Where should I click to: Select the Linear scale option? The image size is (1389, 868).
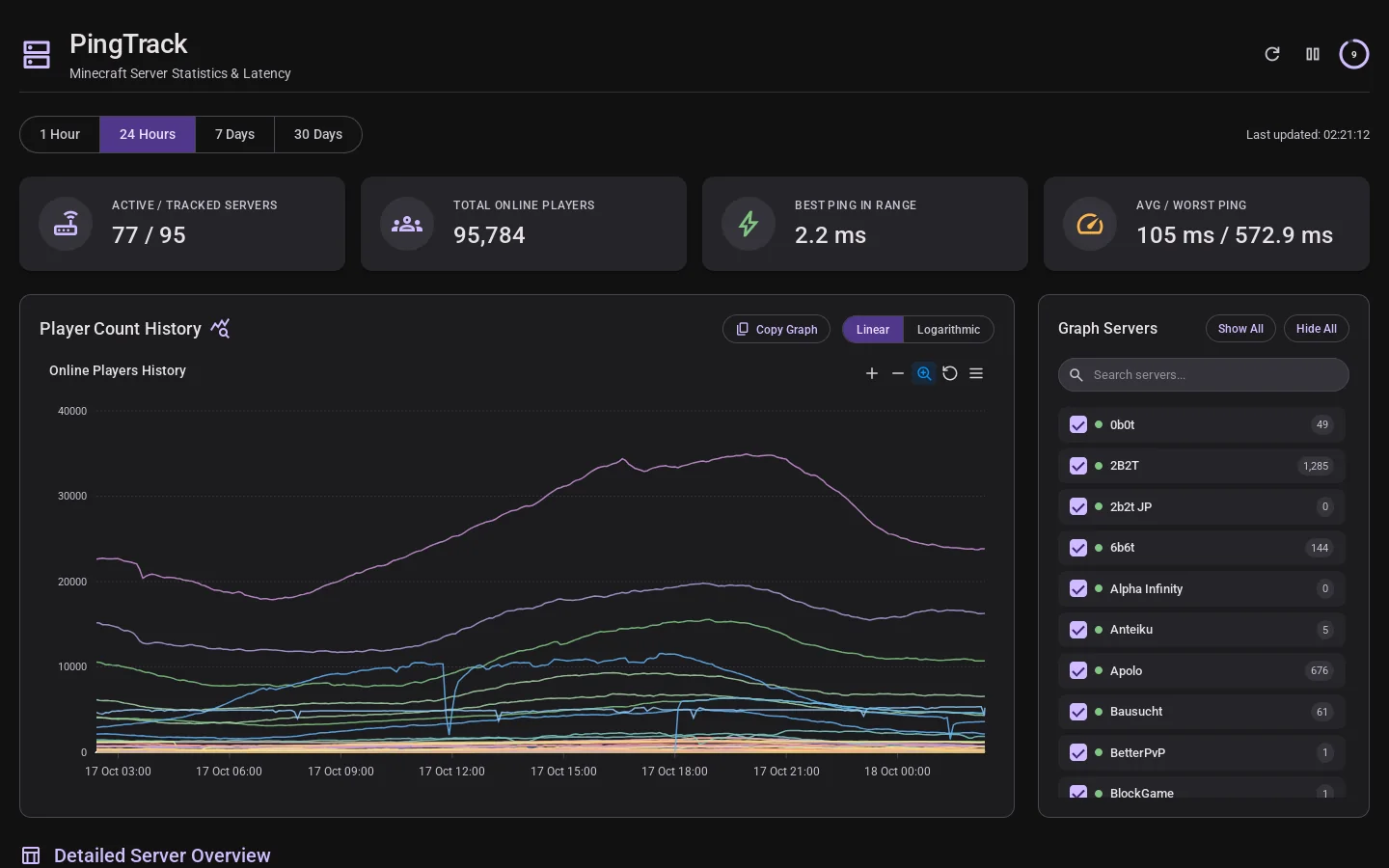pos(873,329)
